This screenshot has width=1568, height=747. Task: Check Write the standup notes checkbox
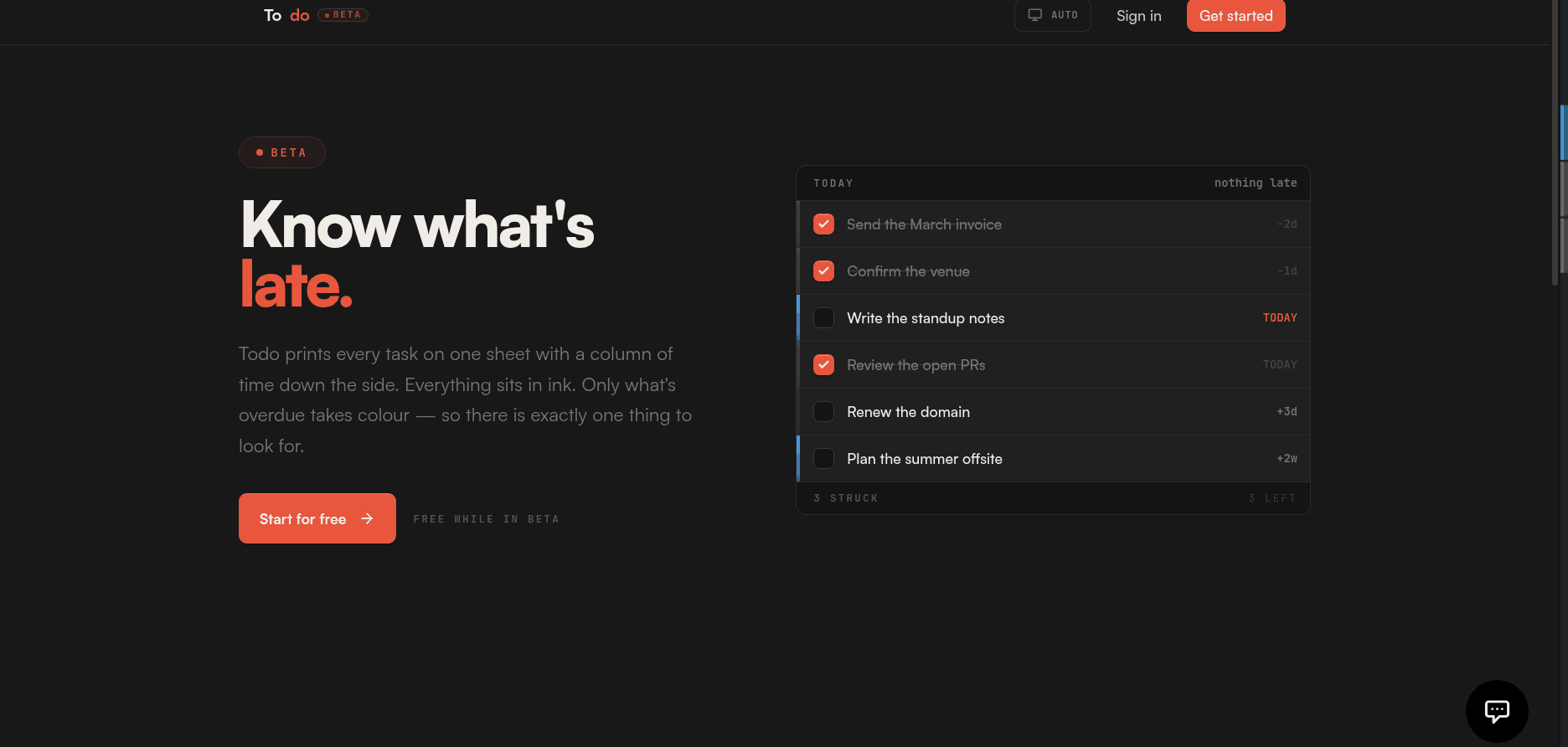pos(824,318)
